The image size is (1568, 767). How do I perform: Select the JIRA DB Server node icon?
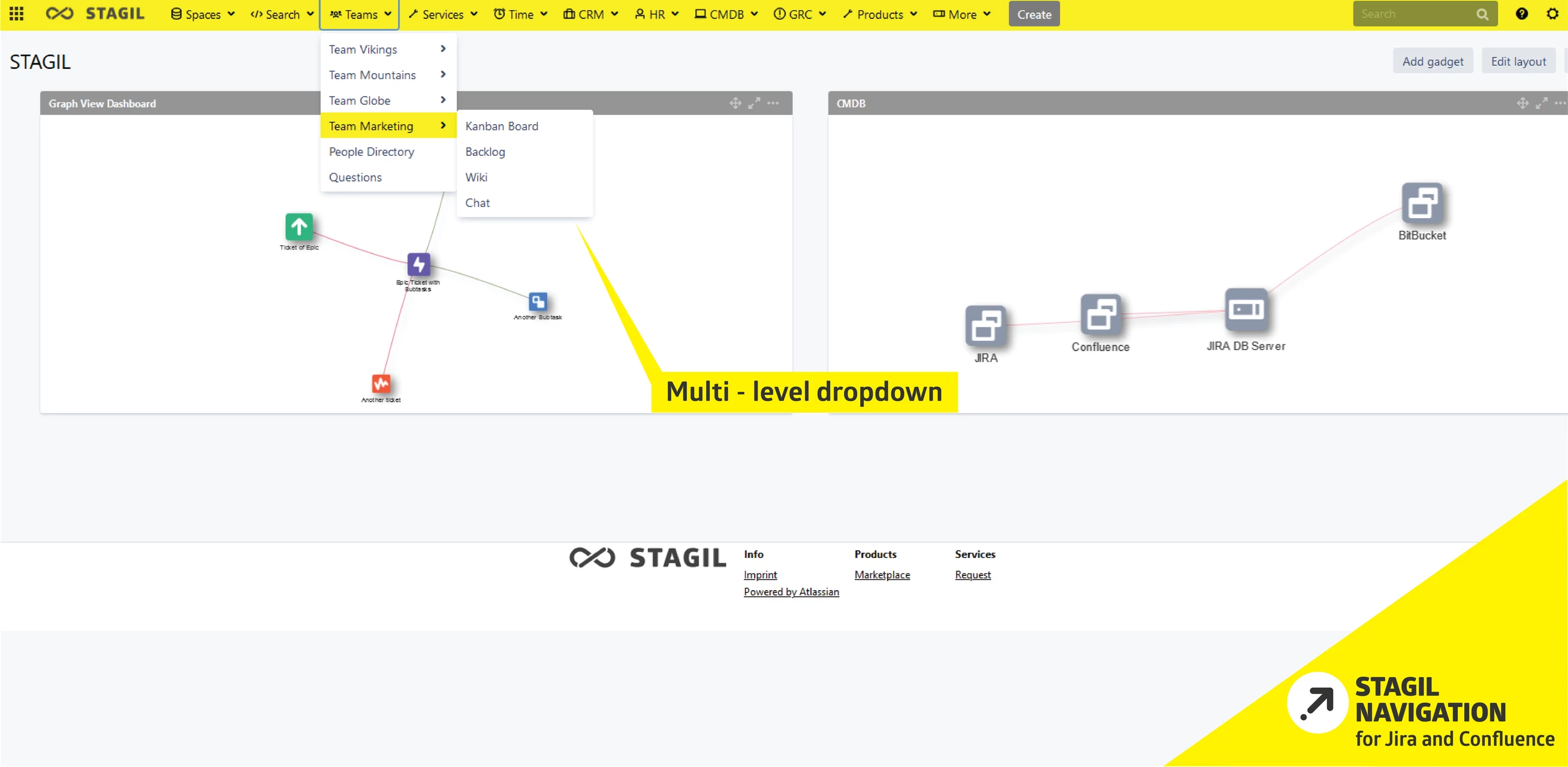(1246, 309)
